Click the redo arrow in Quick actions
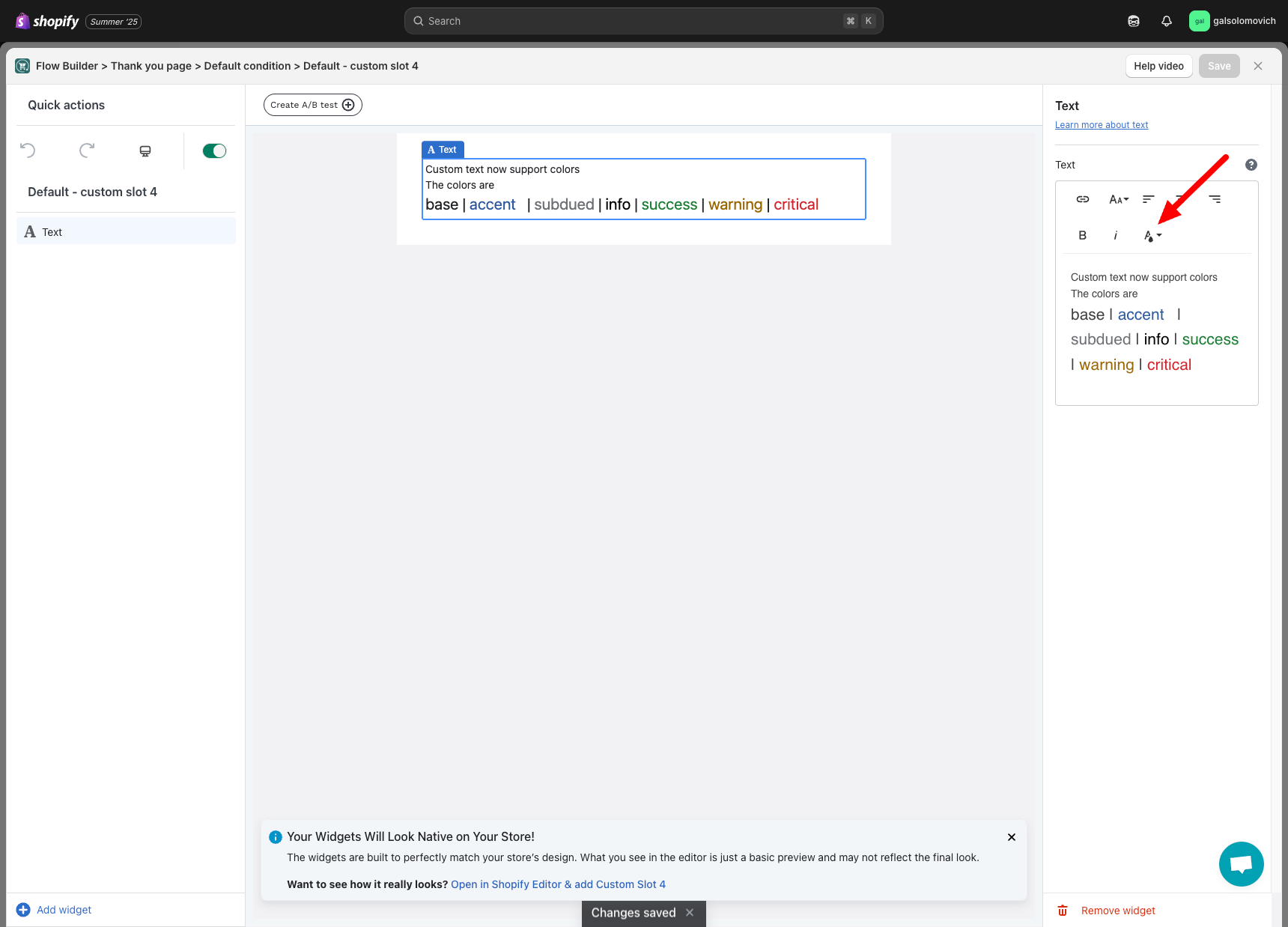 [87, 151]
